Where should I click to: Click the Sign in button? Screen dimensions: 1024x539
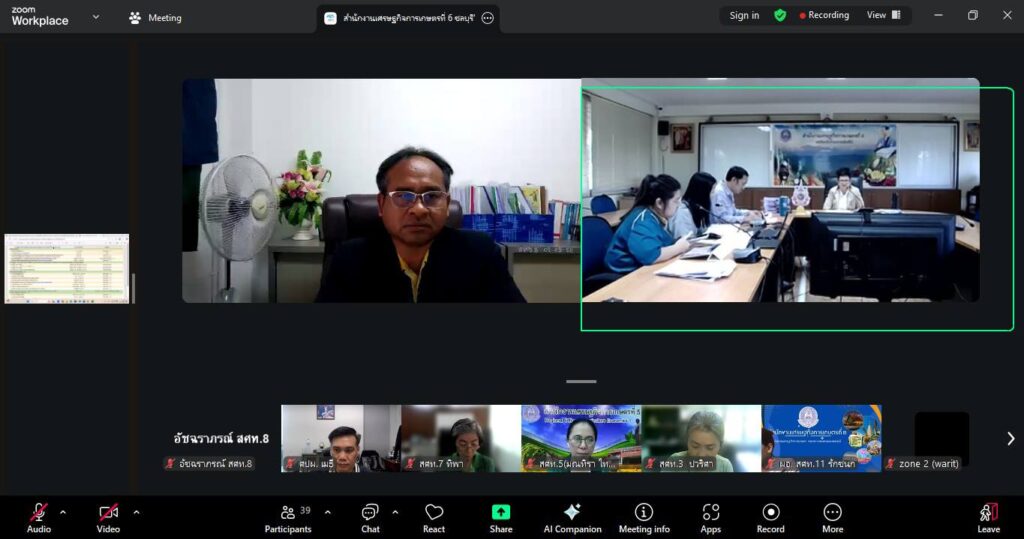coord(744,15)
